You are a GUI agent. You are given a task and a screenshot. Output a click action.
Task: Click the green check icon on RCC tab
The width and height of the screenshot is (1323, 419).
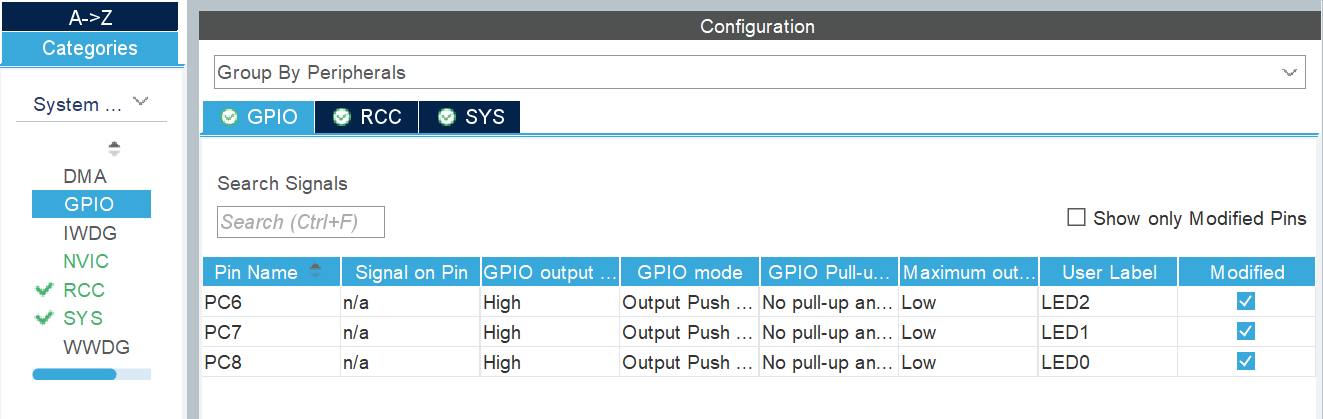click(342, 117)
